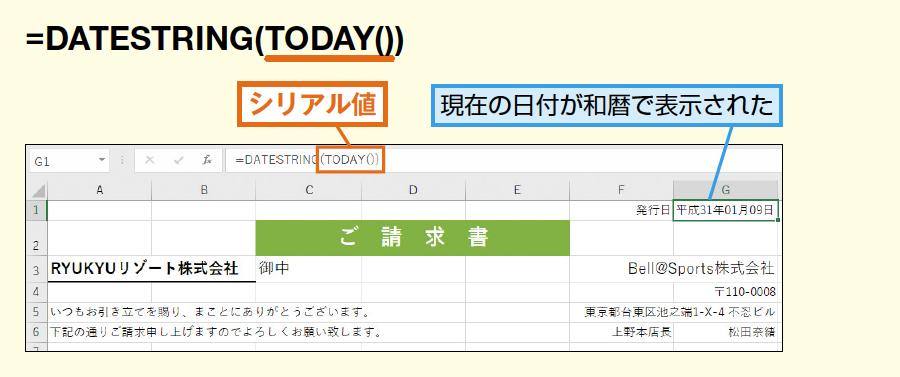Click the cell labeled 発行日
The image size is (900, 377).
pos(622,210)
